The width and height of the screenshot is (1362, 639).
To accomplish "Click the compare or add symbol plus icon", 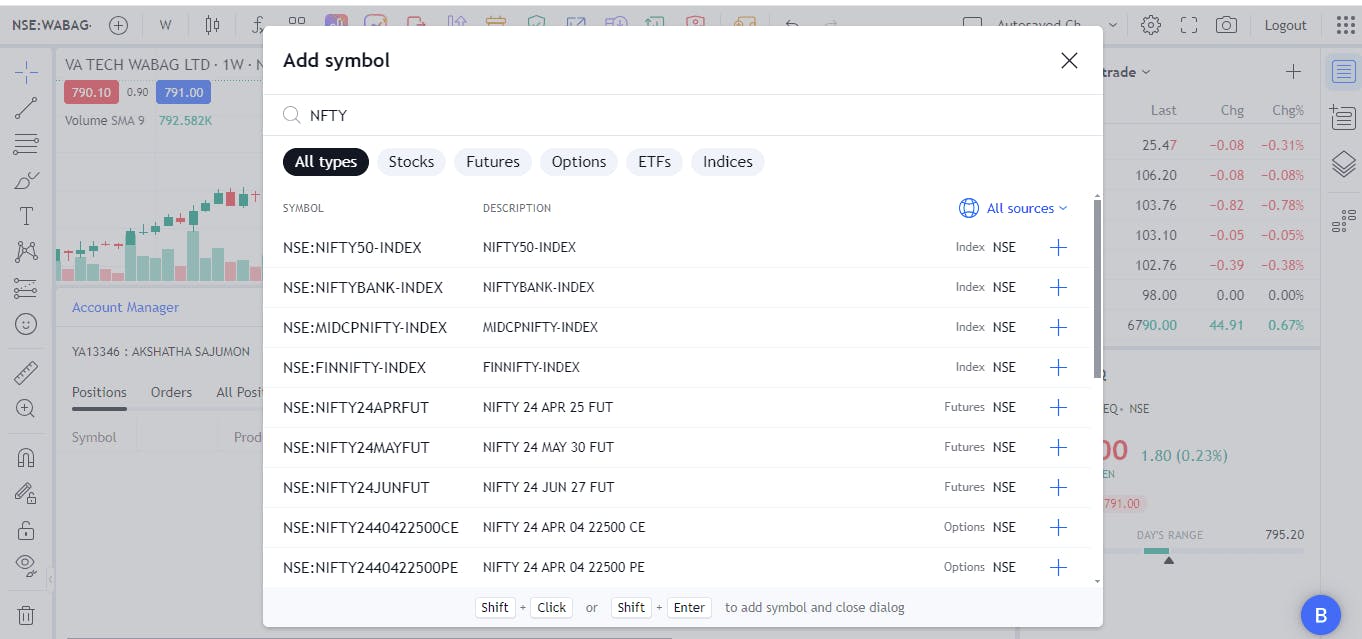I will [x=118, y=25].
